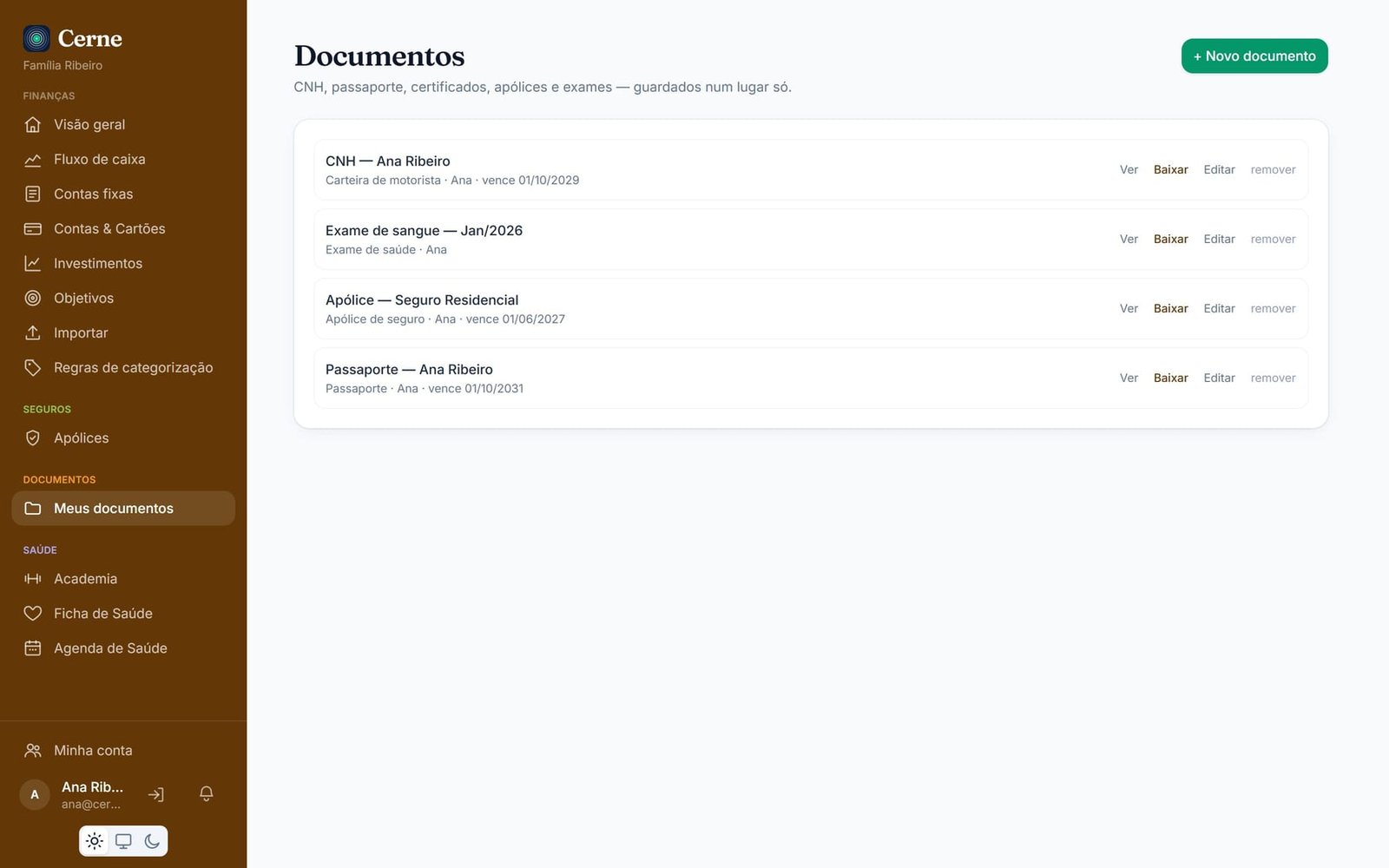Open Visão geral via its home icon
This screenshot has height=868, width=1389.
[33, 124]
